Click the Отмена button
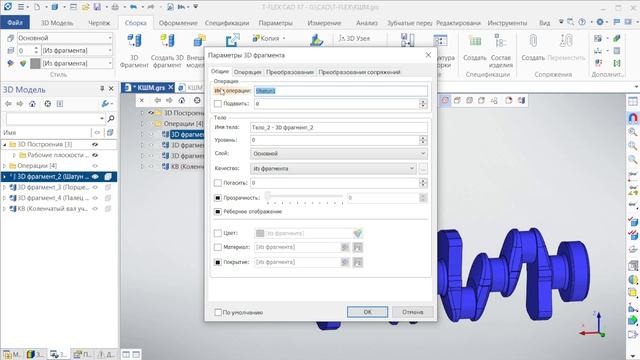The image size is (640, 360). point(412,312)
